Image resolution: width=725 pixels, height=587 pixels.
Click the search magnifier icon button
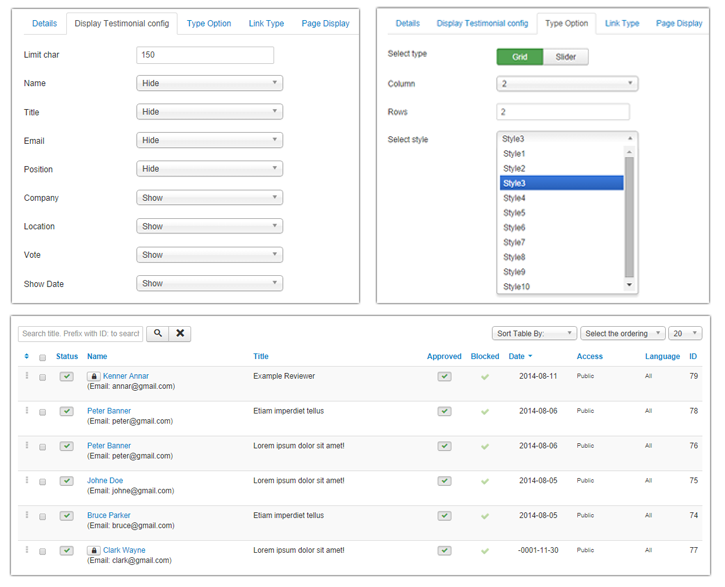pyautogui.click(x=158, y=333)
